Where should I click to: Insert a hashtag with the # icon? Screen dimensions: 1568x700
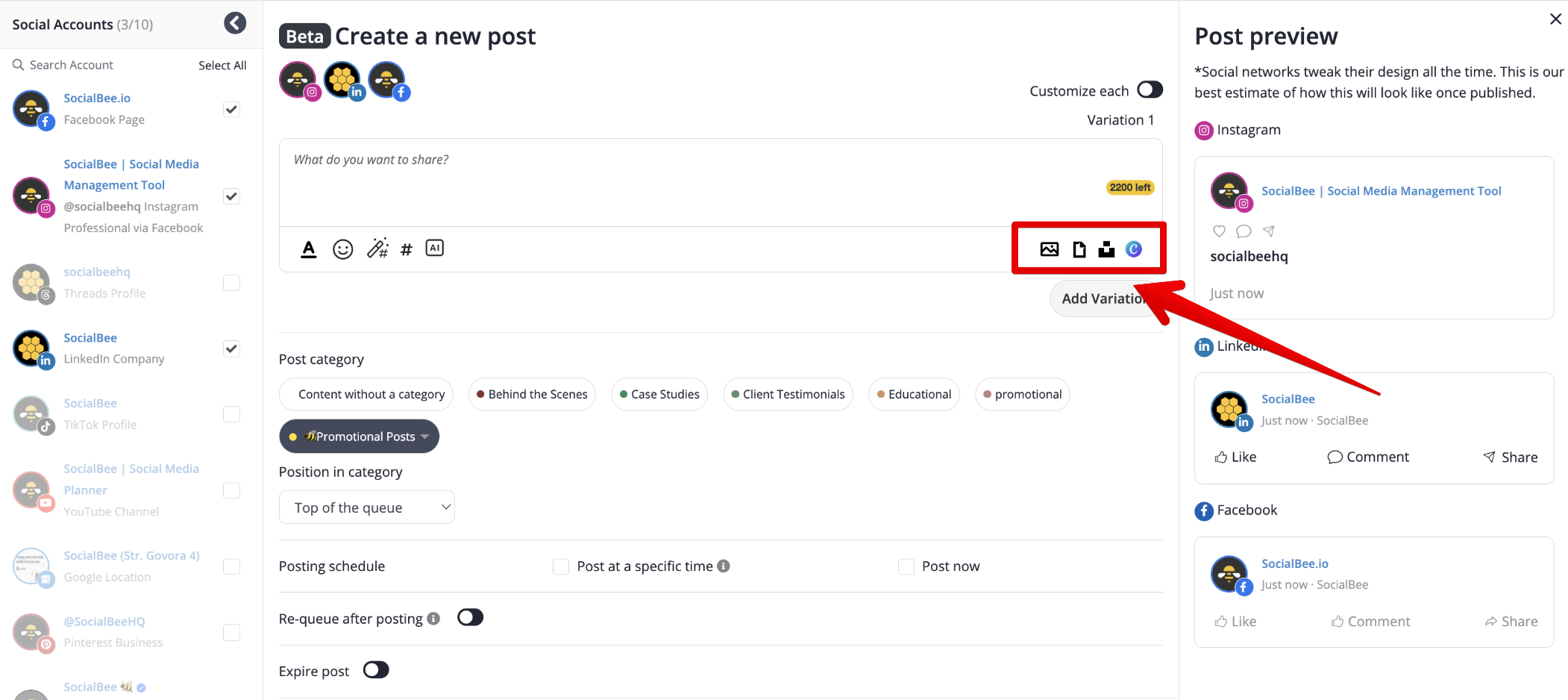407,249
